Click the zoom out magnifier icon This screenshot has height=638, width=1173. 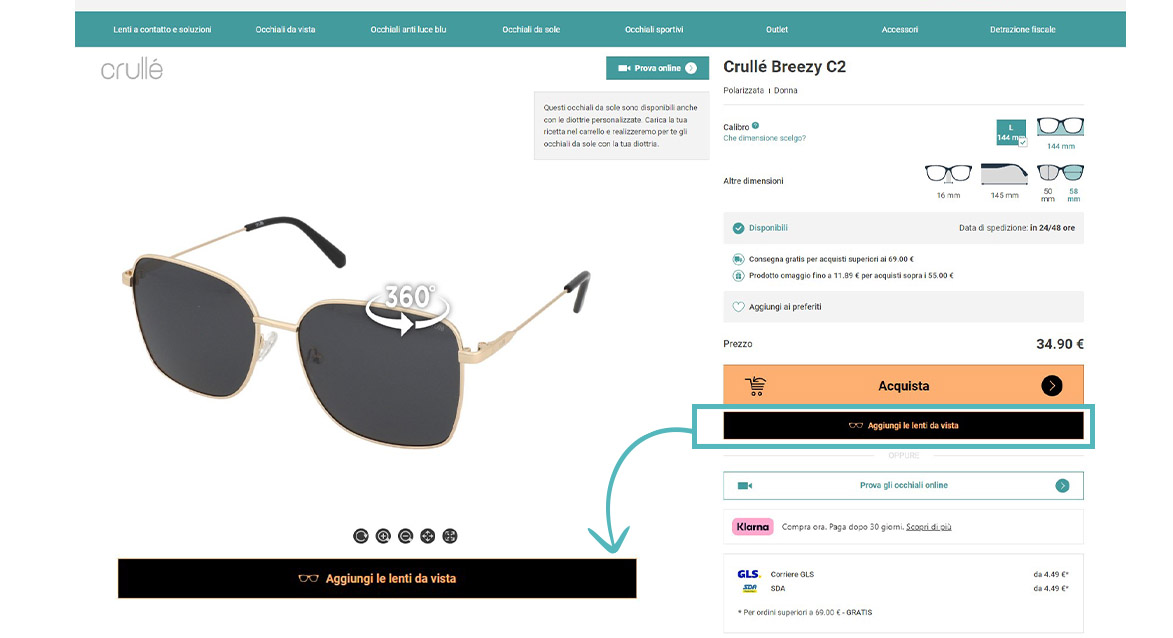[x=405, y=536]
